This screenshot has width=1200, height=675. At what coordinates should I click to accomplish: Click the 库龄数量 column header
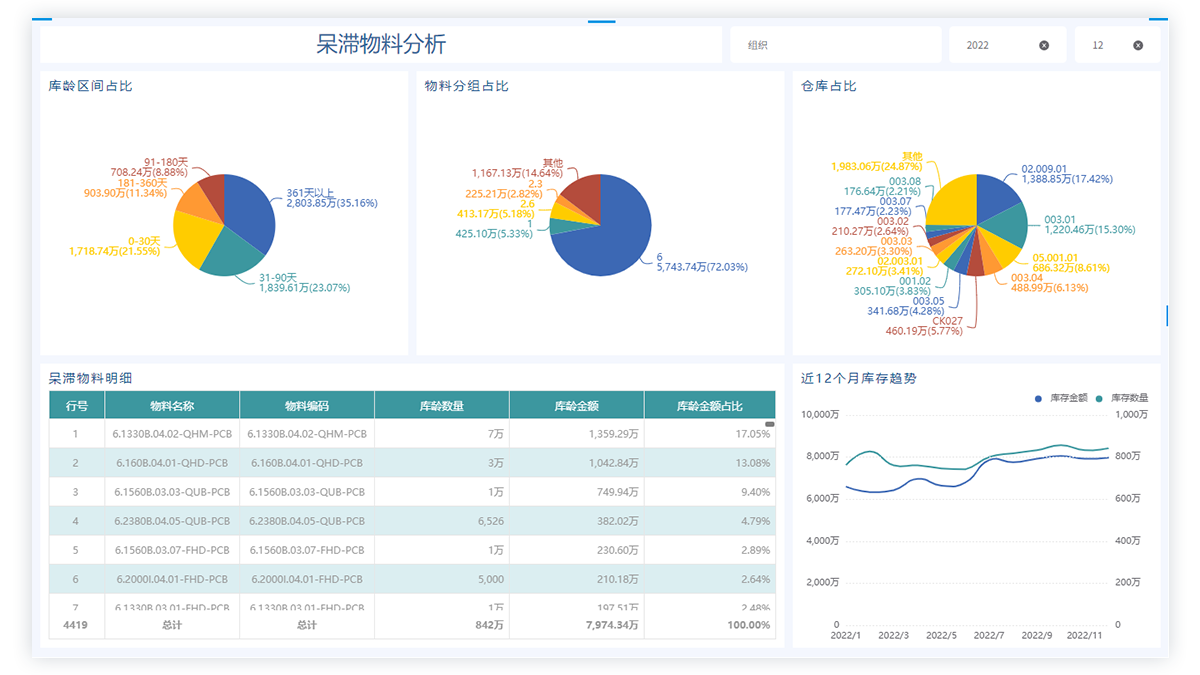[x=441, y=406]
